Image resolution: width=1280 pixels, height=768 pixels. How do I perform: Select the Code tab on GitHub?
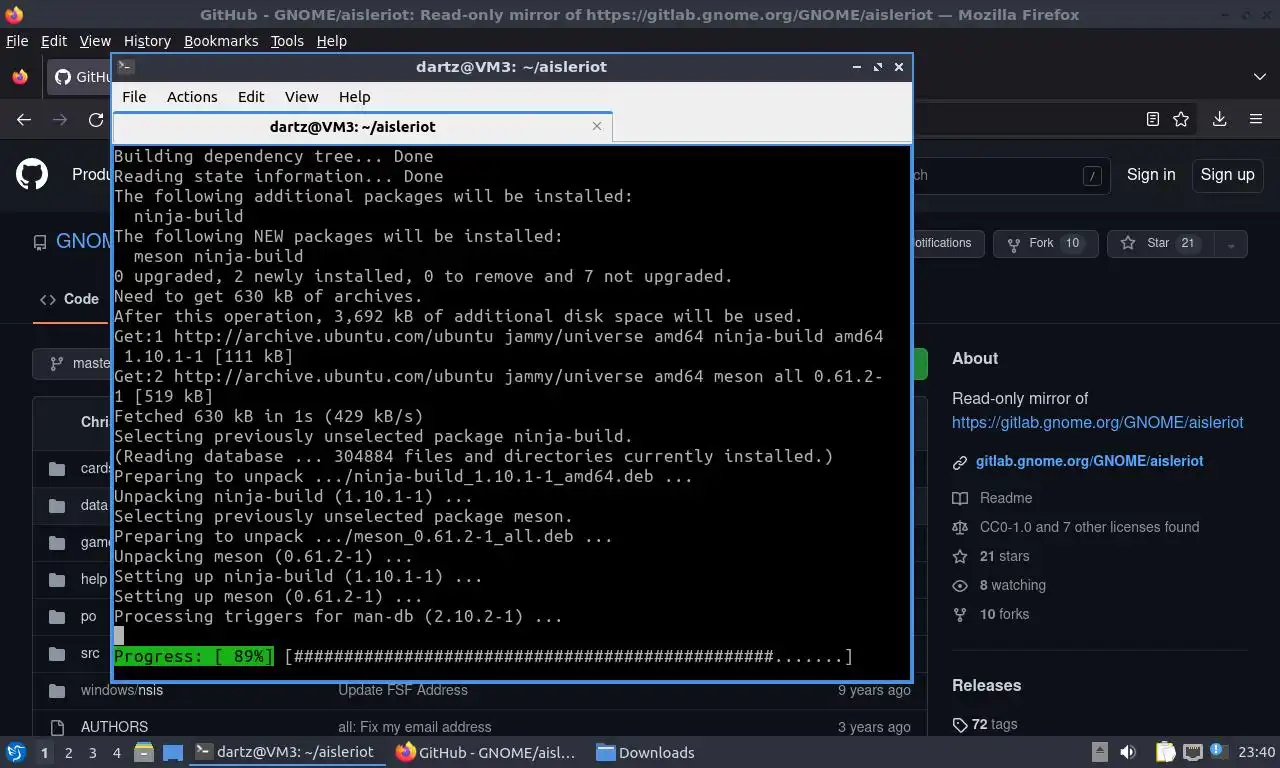(x=69, y=299)
